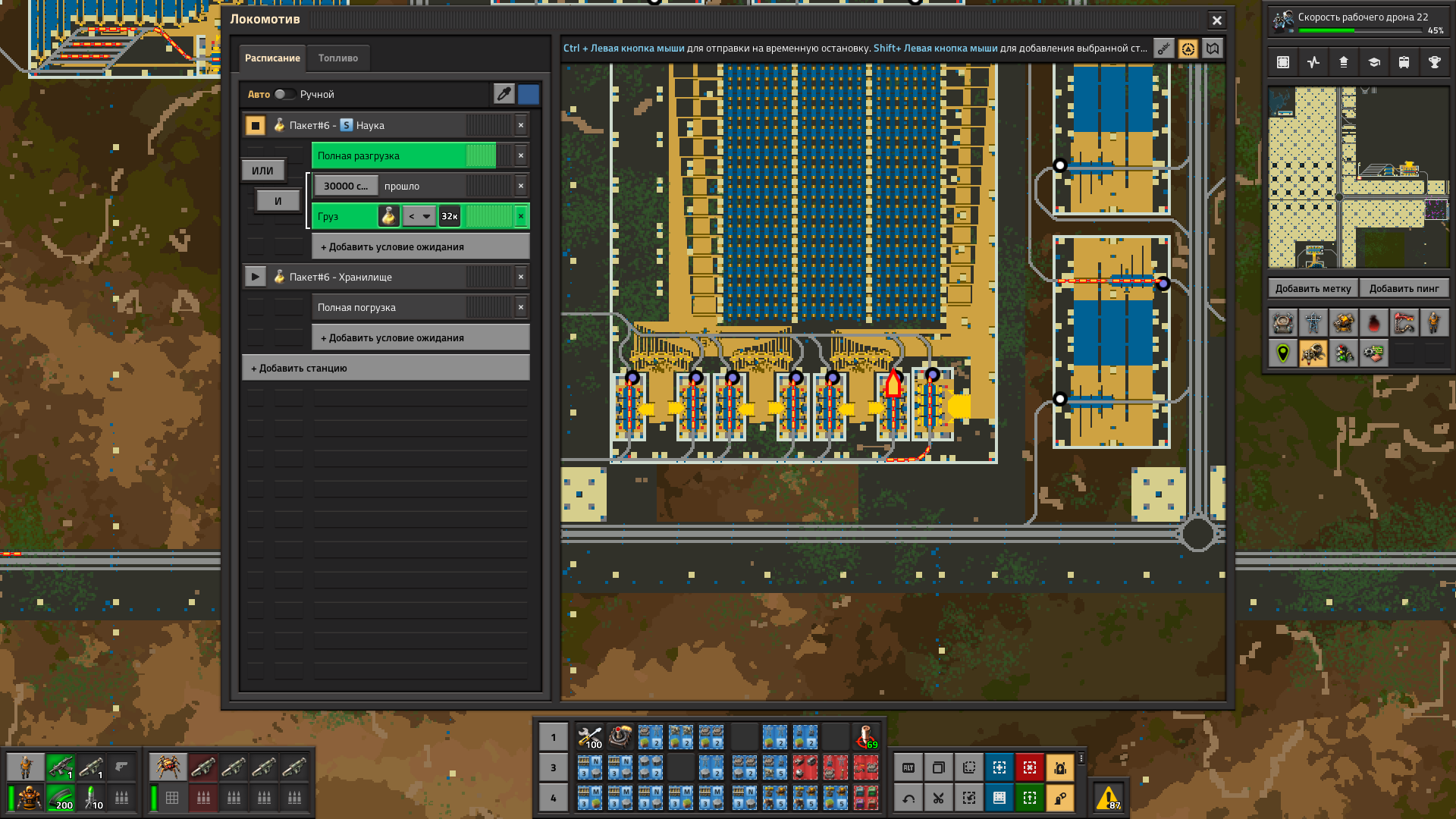Toggle the ИЛИ condition operator
This screenshot has width=1456, height=819.
click(x=262, y=171)
